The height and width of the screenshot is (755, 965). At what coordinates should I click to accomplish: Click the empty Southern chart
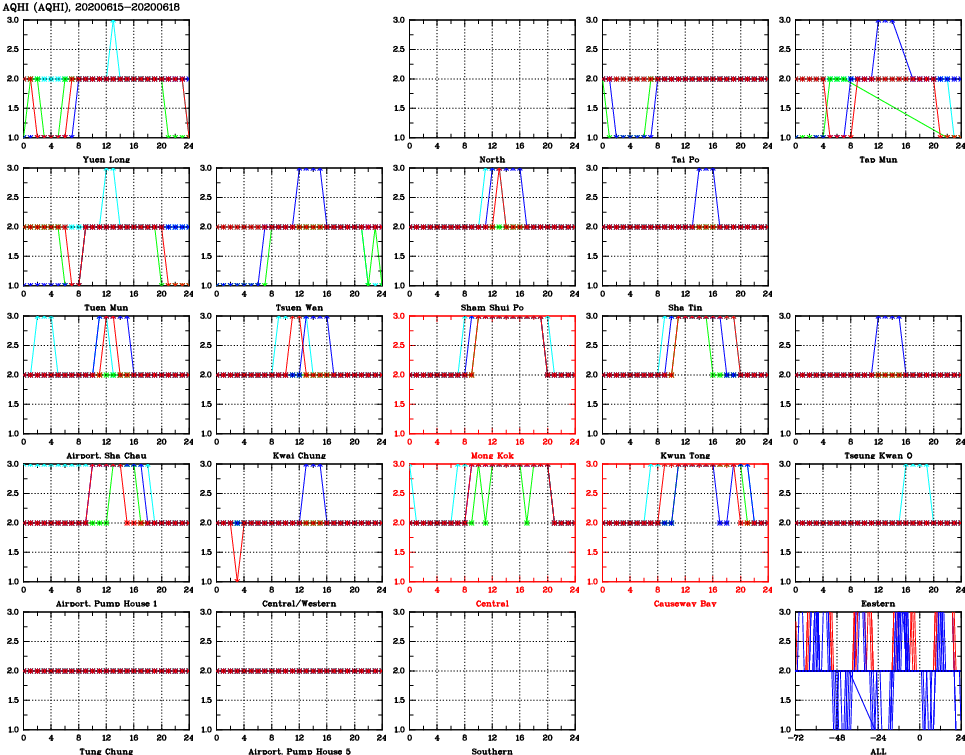click(491, 670)
